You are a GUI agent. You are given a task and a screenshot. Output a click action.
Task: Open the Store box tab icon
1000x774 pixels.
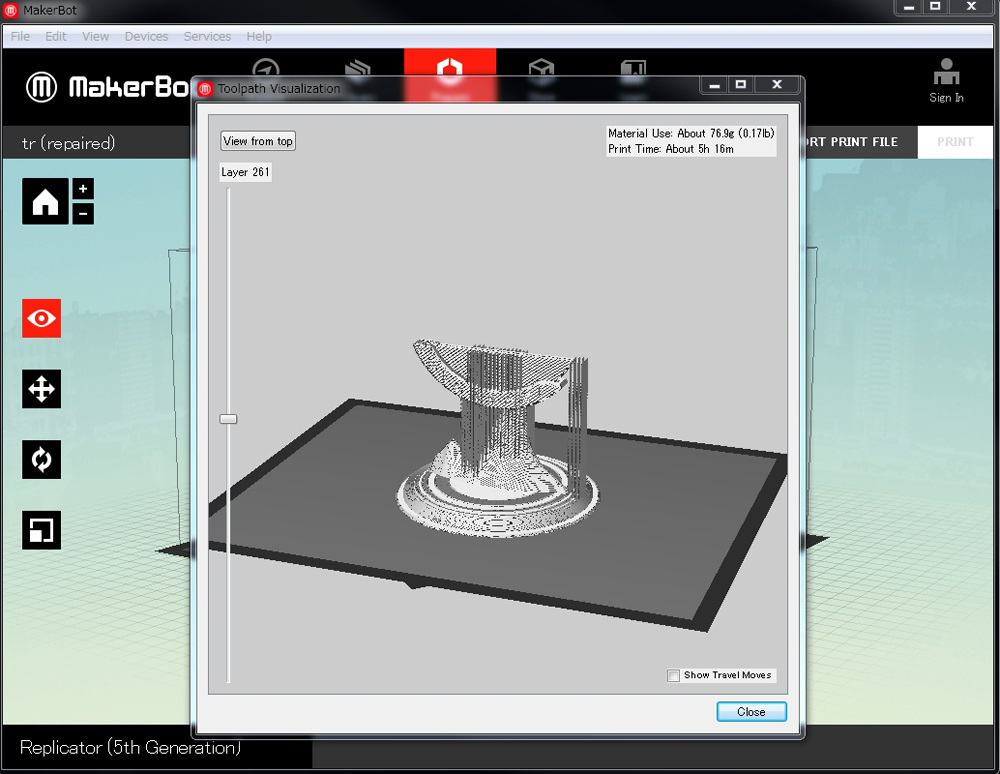point(541,68)
